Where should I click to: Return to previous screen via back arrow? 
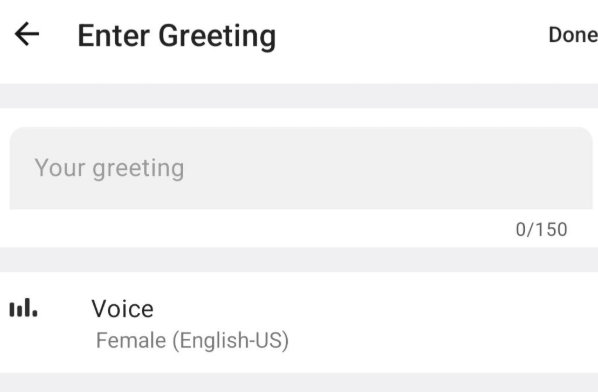tap(27, 34)
